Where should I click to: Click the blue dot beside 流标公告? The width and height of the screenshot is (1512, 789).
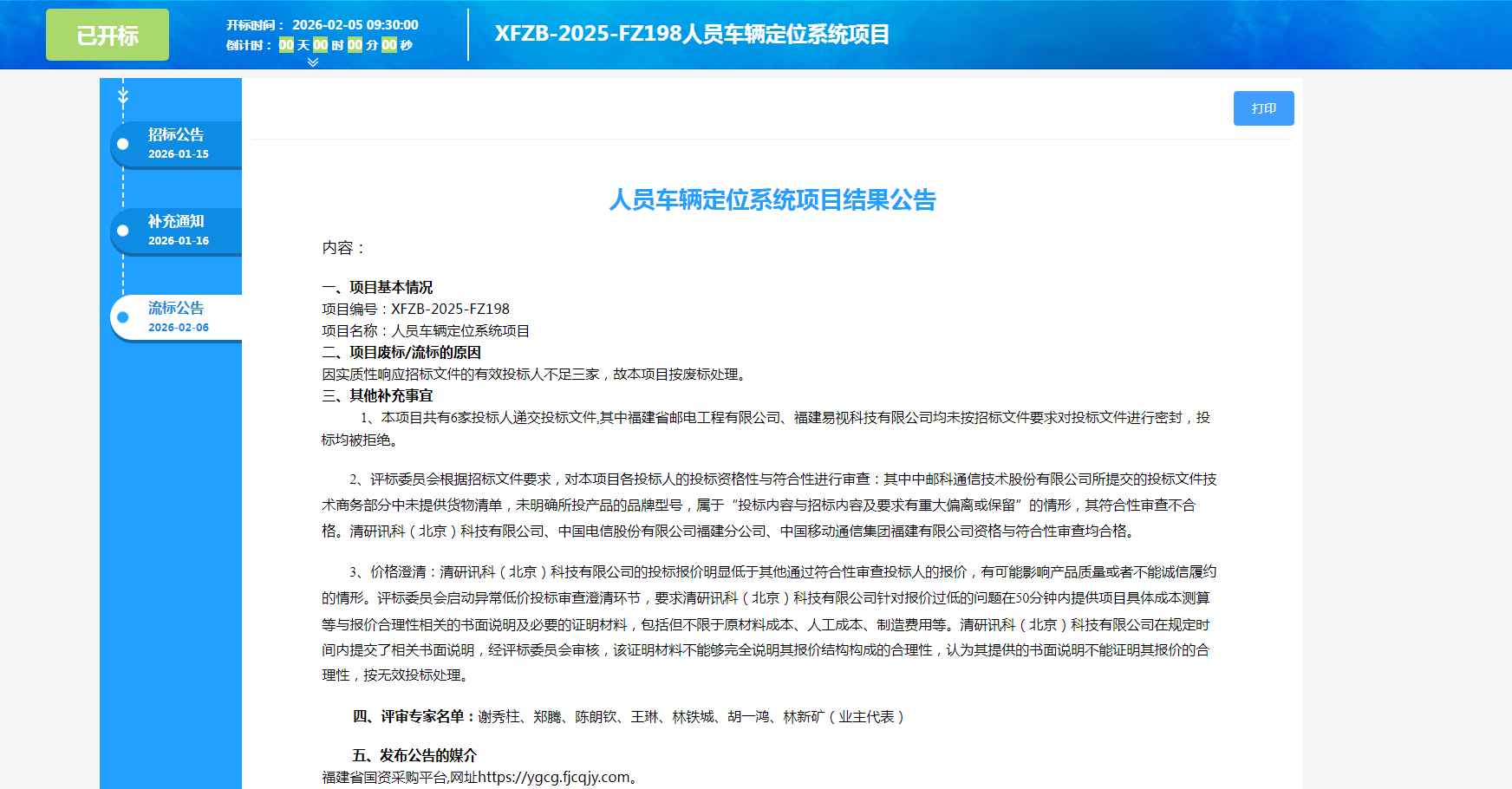pos(123,317)
